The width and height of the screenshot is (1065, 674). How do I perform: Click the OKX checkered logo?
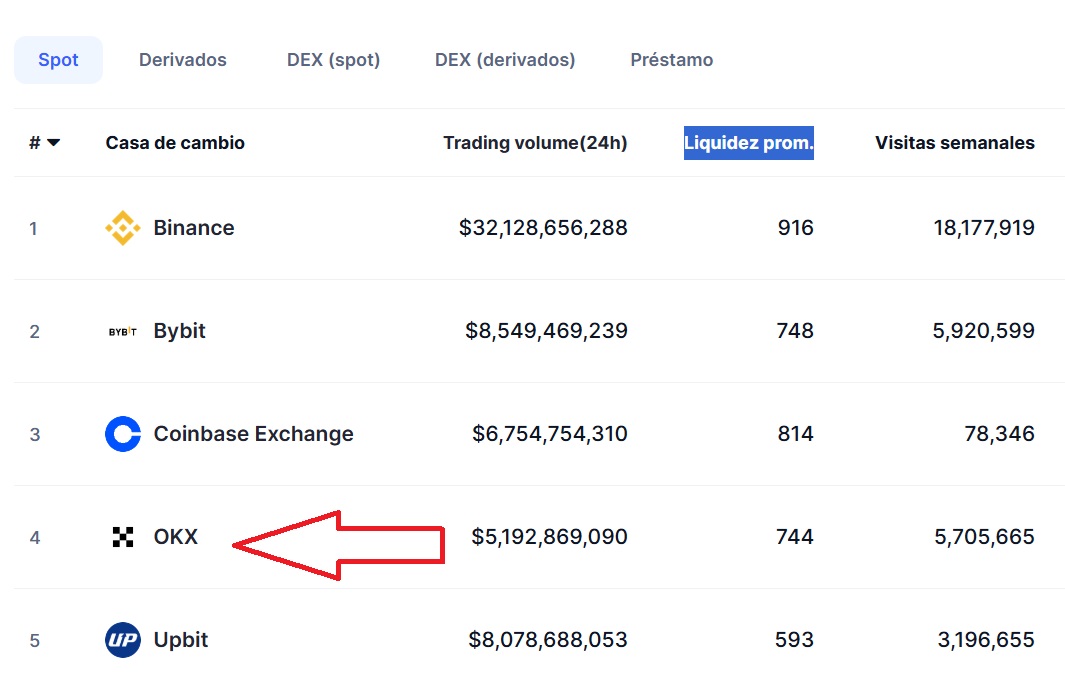coord(124,537)
